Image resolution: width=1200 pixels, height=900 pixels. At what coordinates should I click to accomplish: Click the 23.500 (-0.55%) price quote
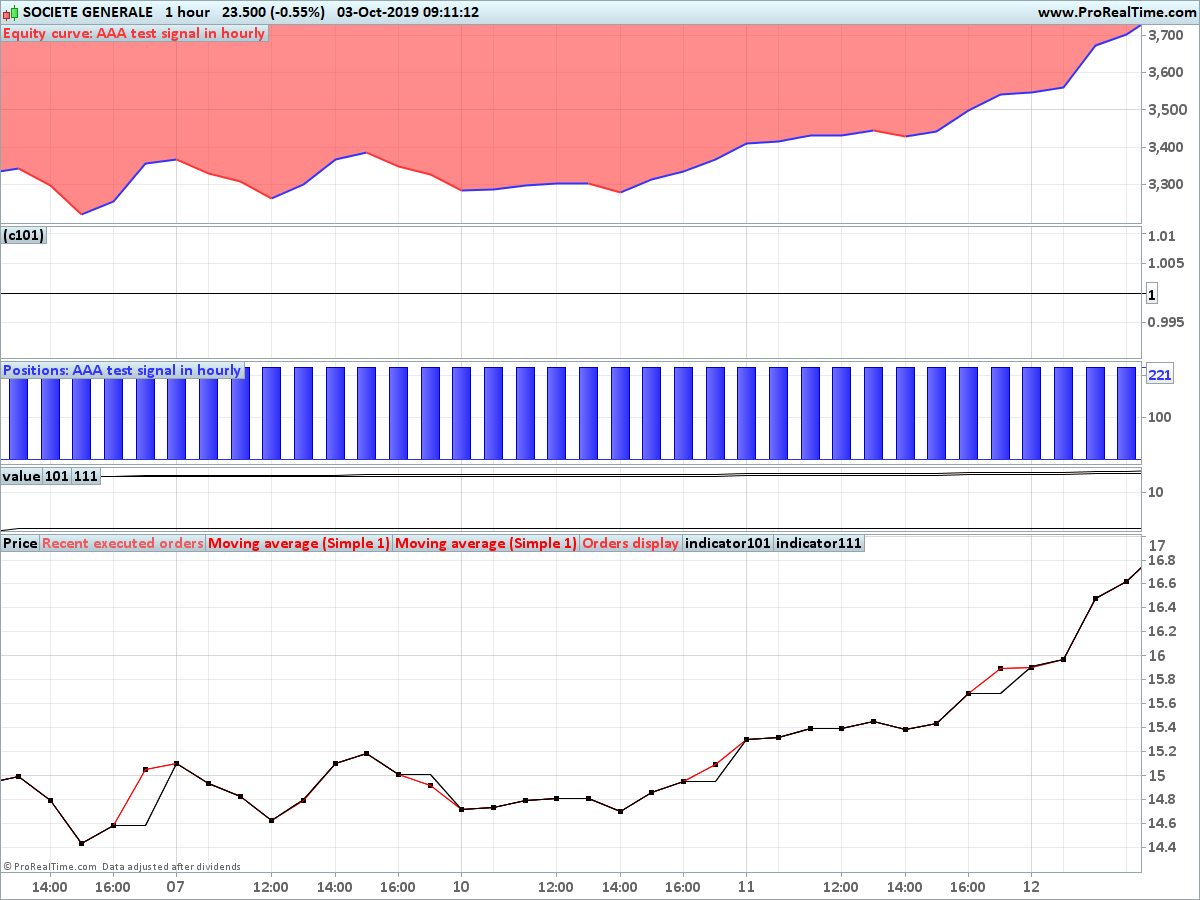click(275, 12)
